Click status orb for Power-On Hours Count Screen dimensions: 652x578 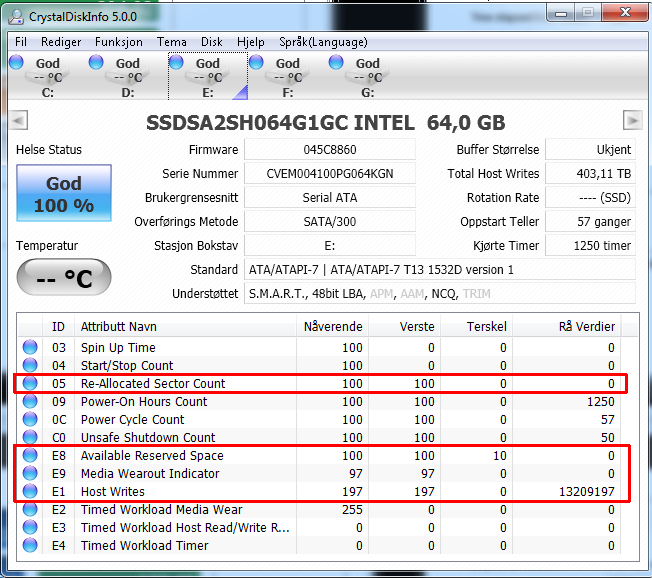click(30, 401)
